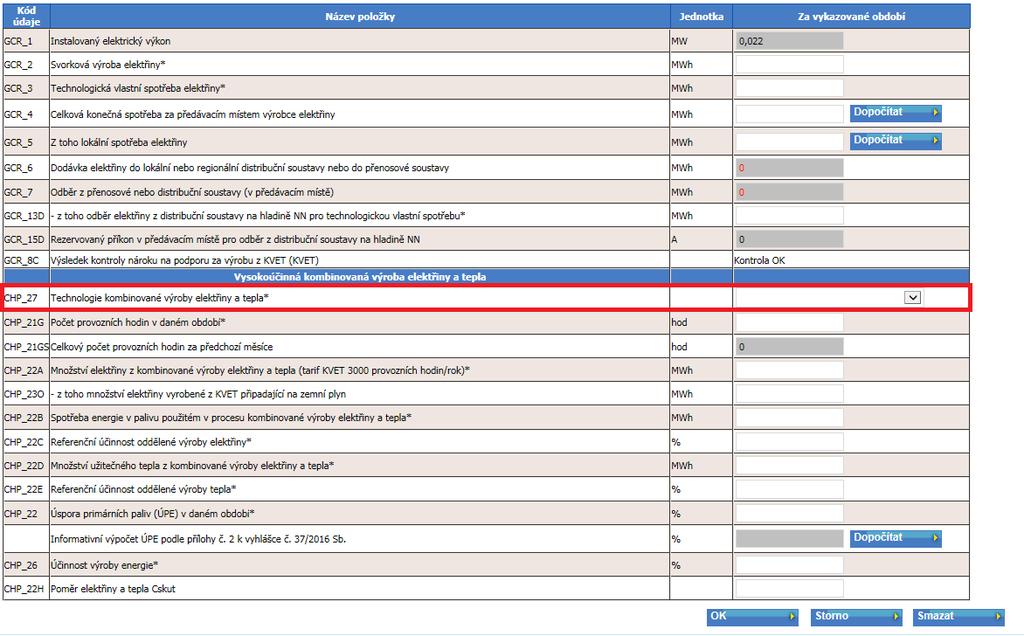
Task: Click 'Výsledek kontroly nároku na podporu' label
Action: (185, 260)
